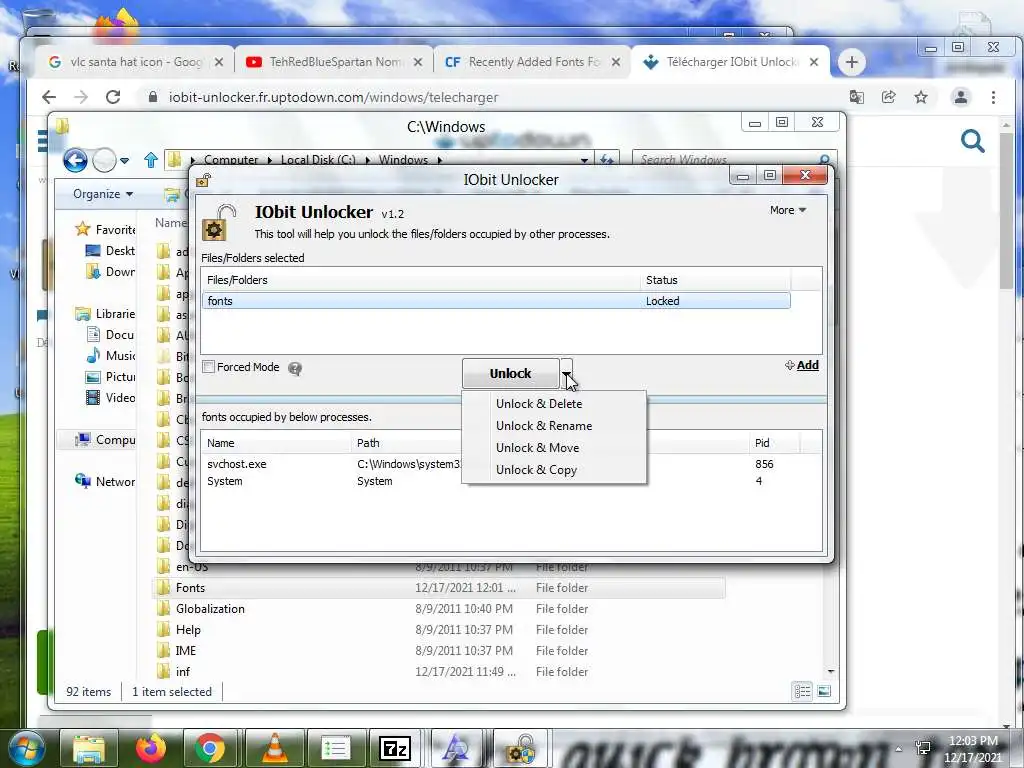Open IObit Unlocker taskbar icon
1024x768 pixels.
522,748
